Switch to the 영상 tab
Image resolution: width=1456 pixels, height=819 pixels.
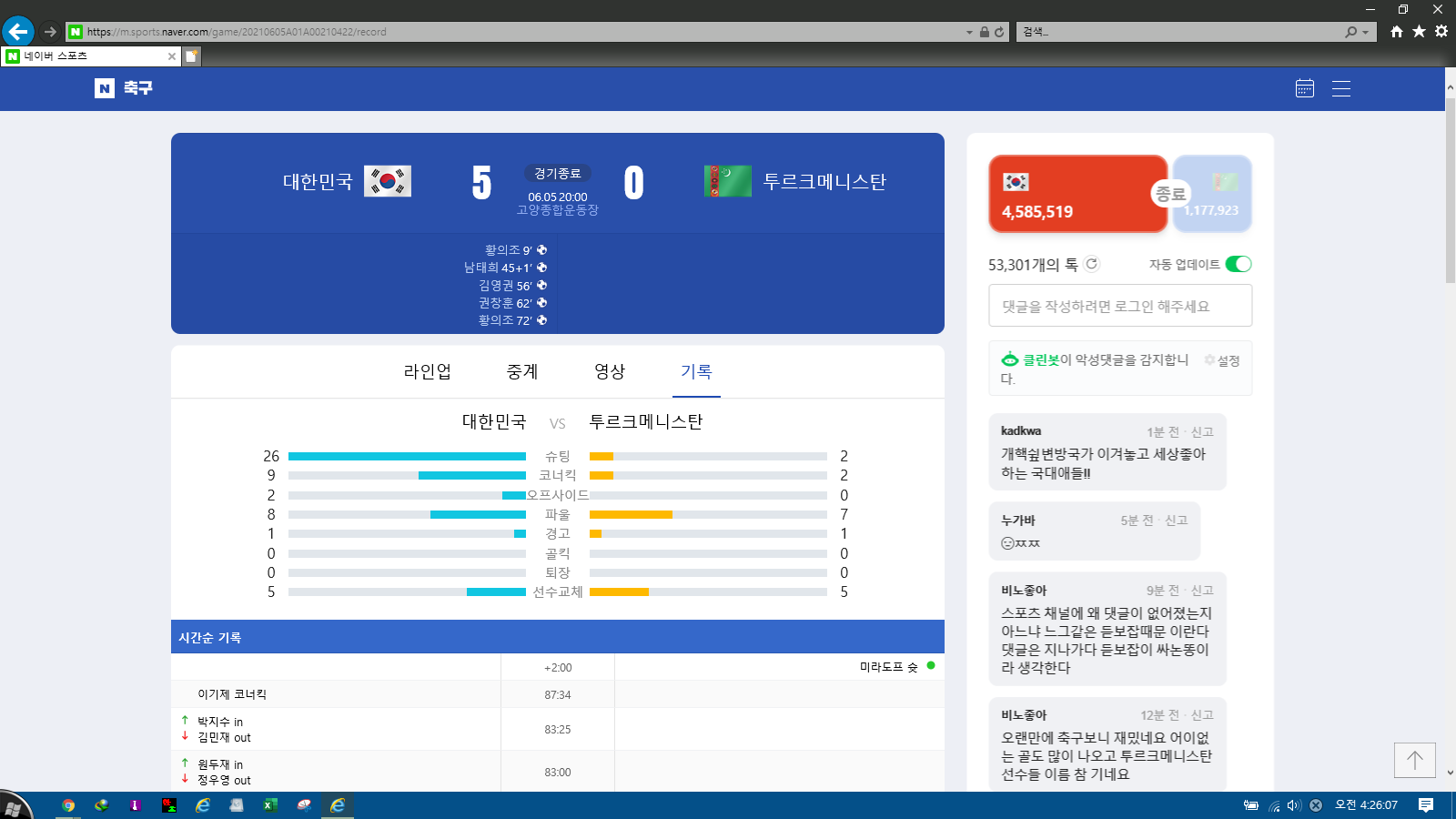tap(610, 371)
